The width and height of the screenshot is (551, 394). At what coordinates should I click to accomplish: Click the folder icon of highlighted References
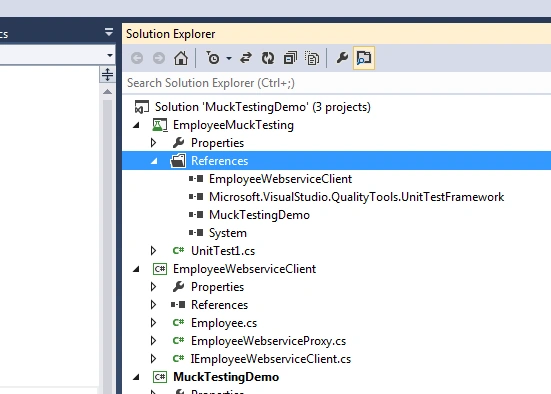click(178, 161)
